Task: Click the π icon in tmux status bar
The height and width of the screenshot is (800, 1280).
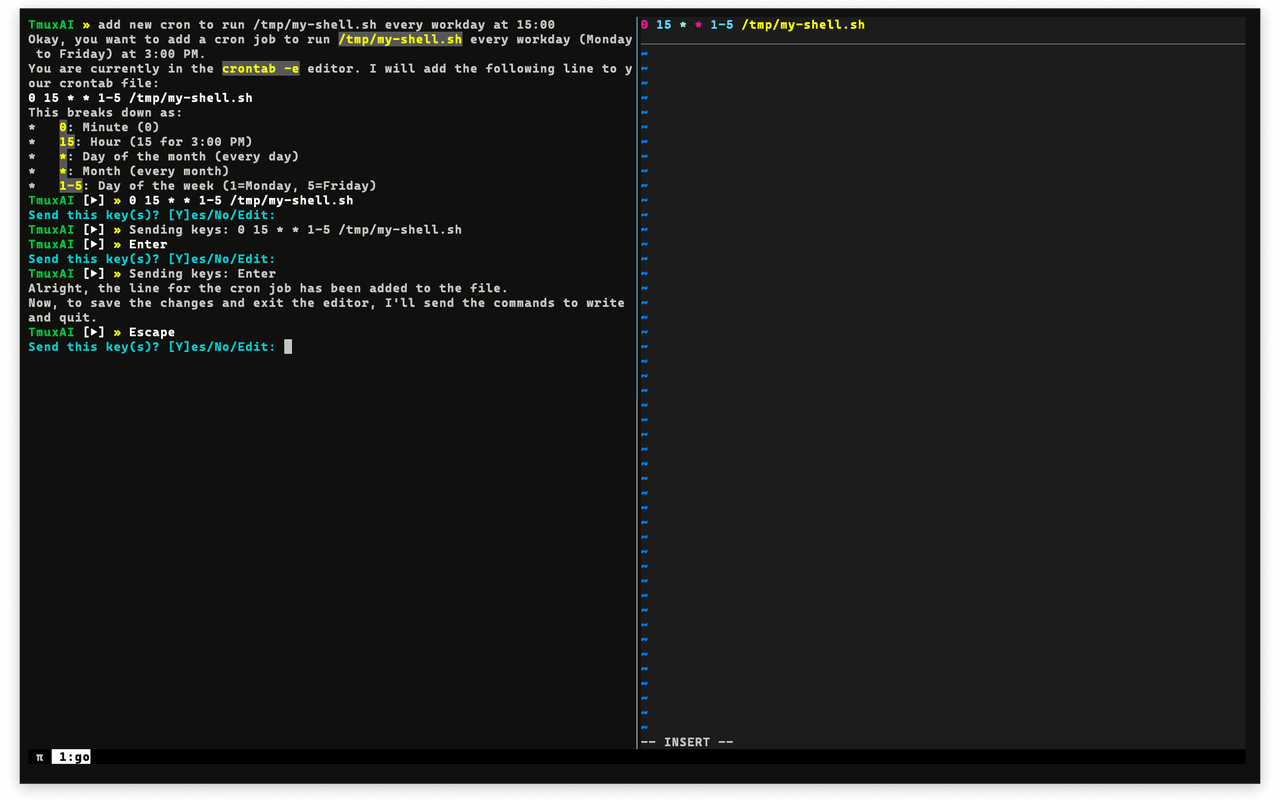Action: point(40,757)
